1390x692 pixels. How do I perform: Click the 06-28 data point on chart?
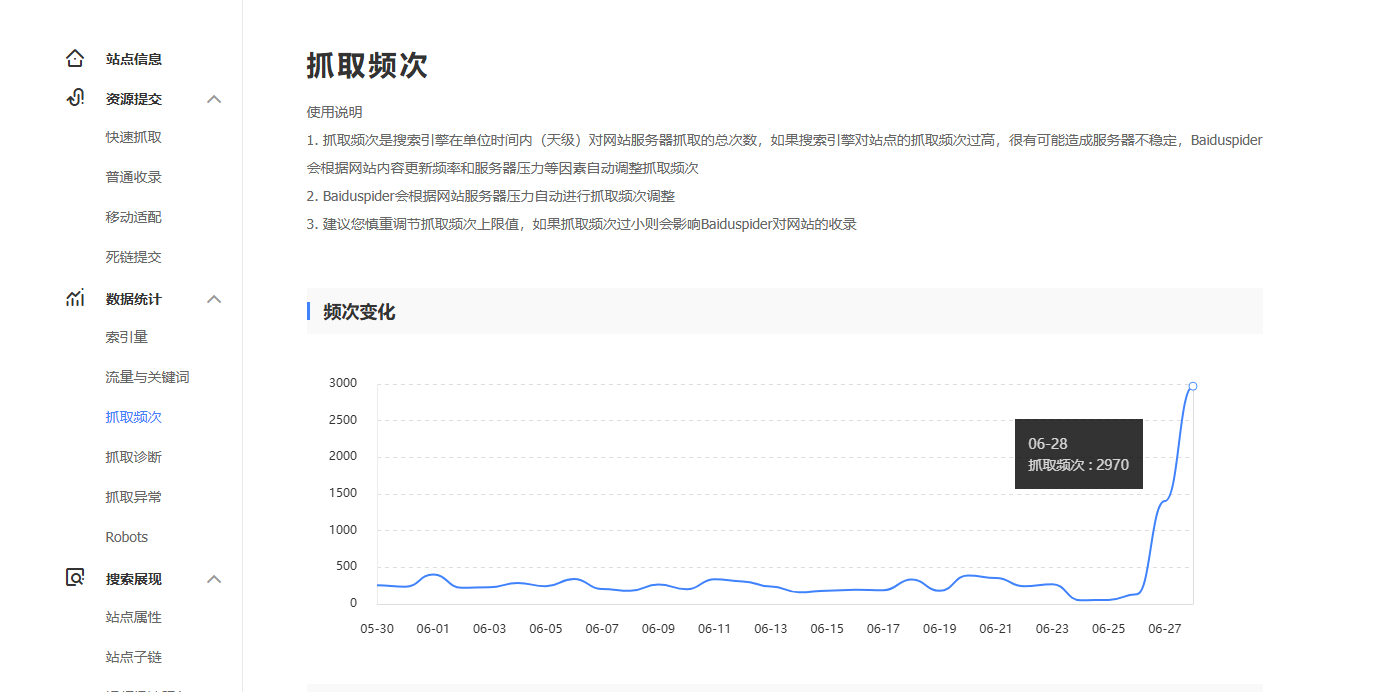pyautogui.click(x=1193, y=386)
